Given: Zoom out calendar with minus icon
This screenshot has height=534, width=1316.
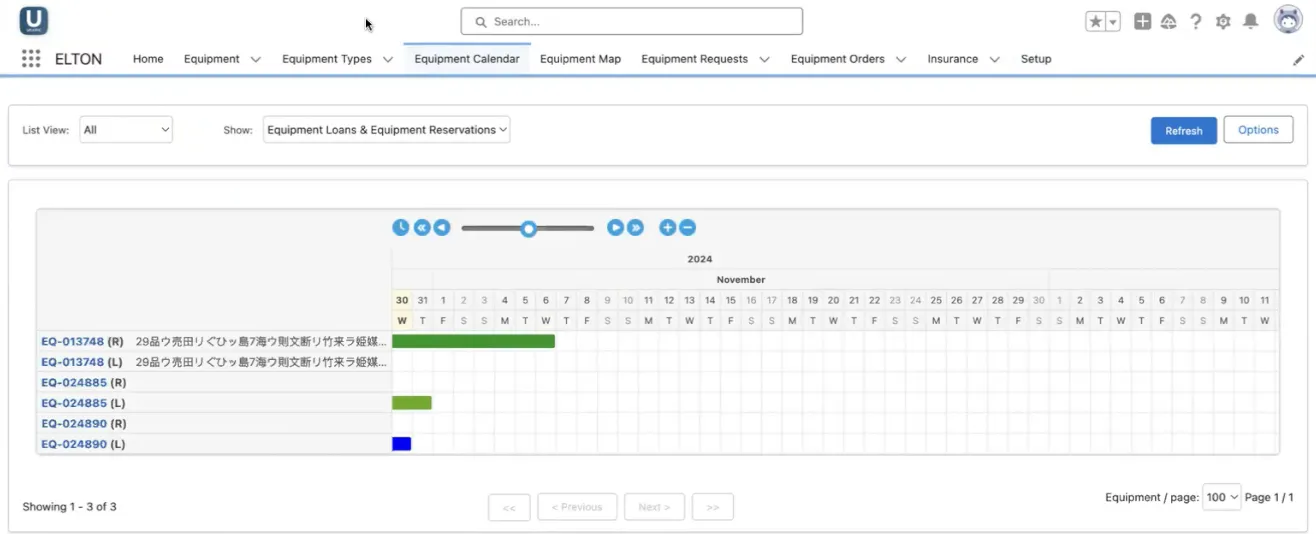Looking at the screenshot, I should click(x=688, y=227).
